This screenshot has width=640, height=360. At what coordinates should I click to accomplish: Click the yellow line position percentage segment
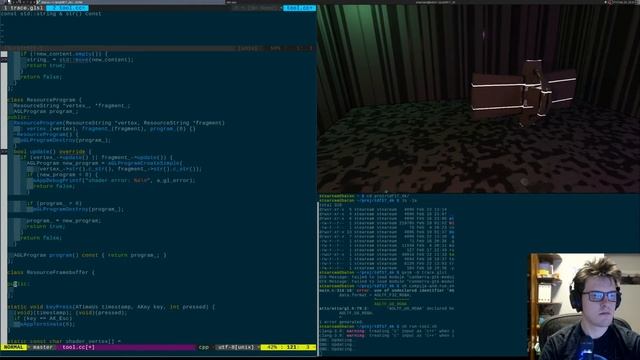tap(288, 347)
